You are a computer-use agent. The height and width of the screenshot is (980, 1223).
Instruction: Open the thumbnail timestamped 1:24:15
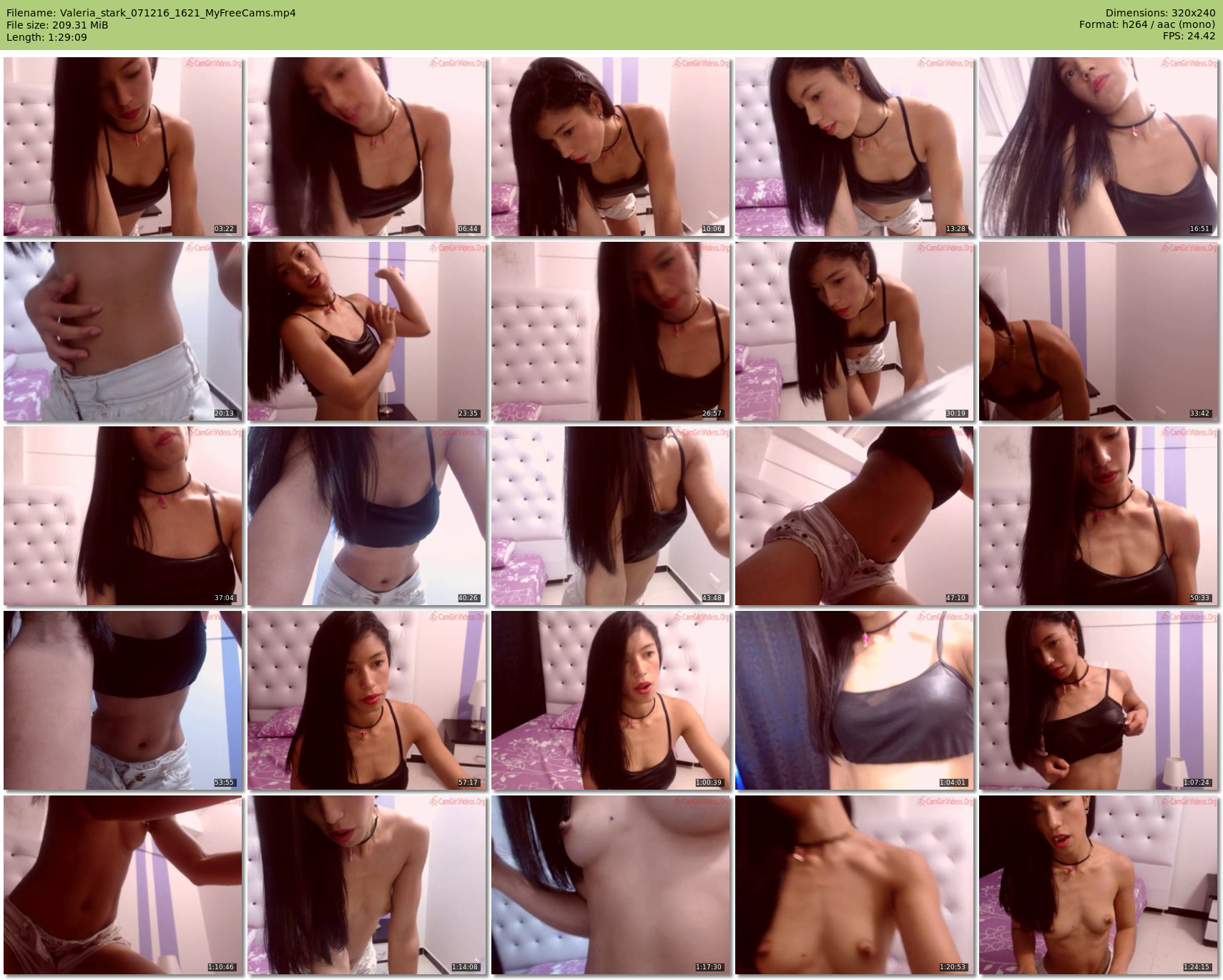point(1099,885)
